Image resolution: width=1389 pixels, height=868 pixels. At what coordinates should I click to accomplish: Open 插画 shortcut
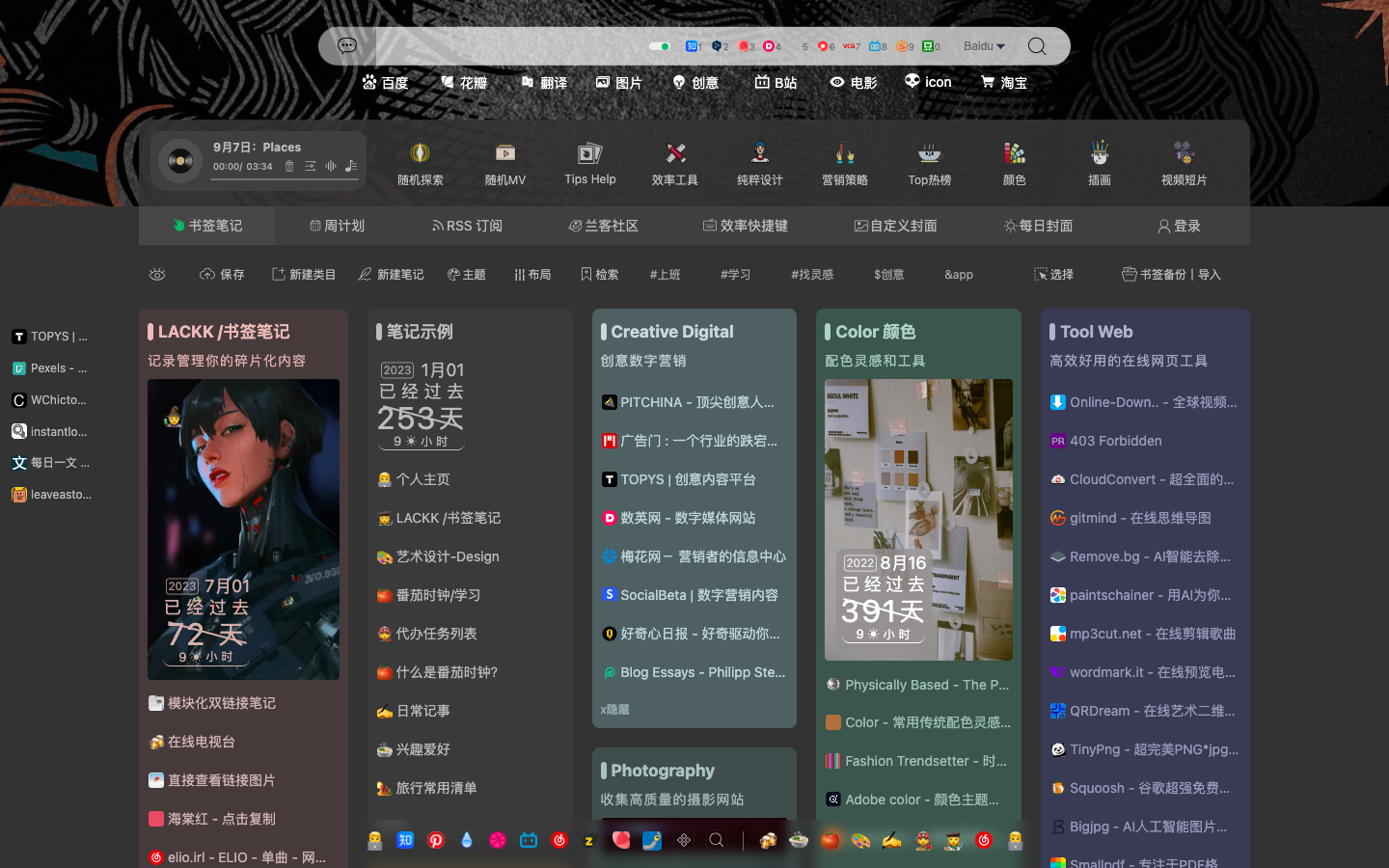tap(1100, 163)
